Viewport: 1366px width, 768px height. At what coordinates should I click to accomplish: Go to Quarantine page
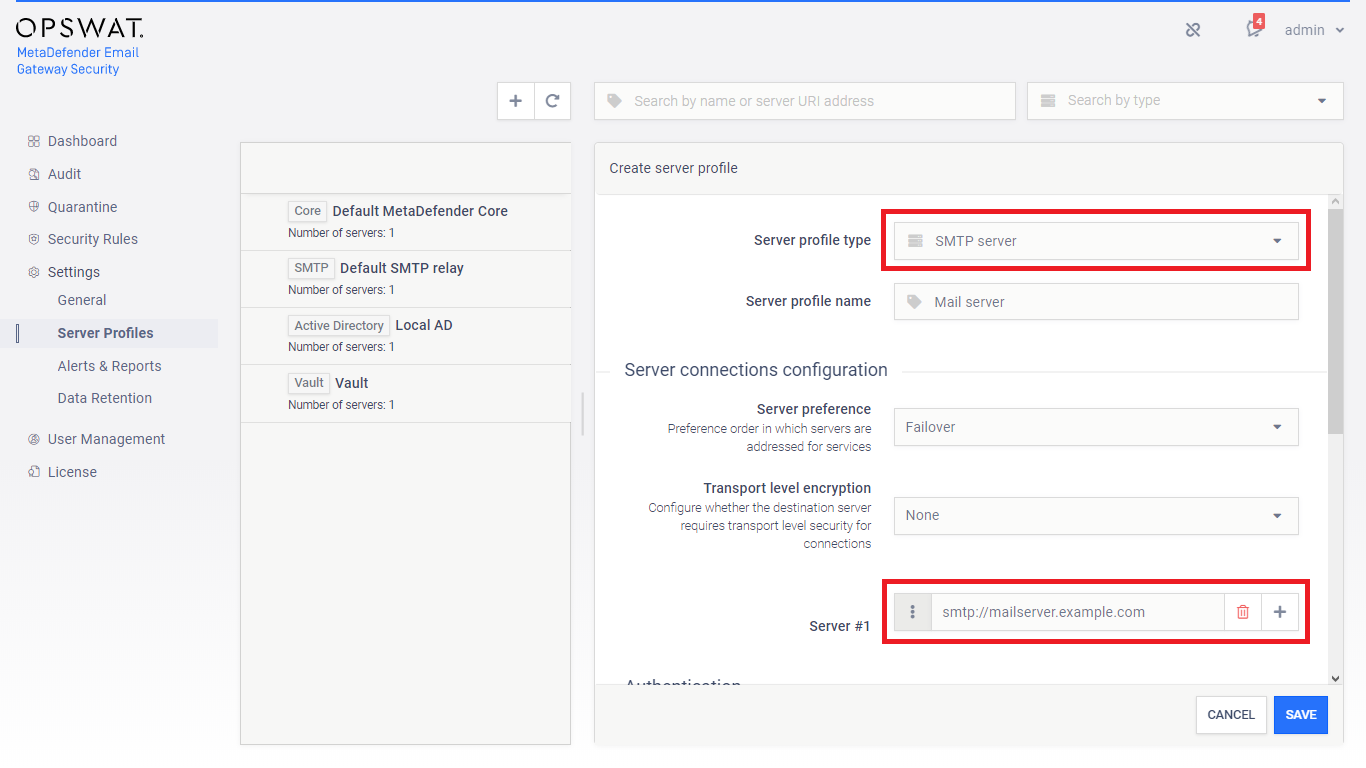[82, 207]
